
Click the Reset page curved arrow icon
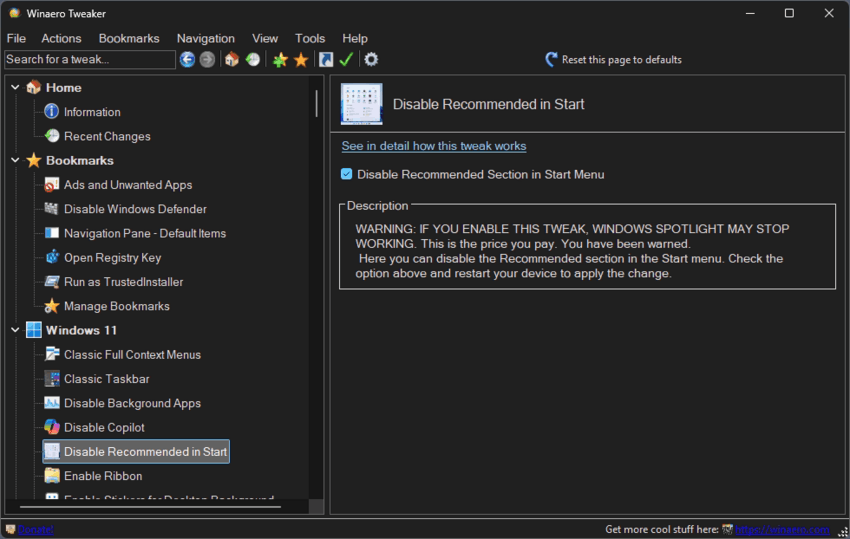click(551, 60)
